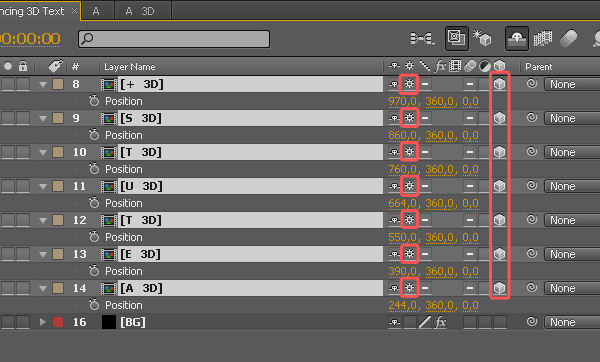Screen dimensions: 600x362
Task: Enable Frame Blending for all layers
Action: 543,39
